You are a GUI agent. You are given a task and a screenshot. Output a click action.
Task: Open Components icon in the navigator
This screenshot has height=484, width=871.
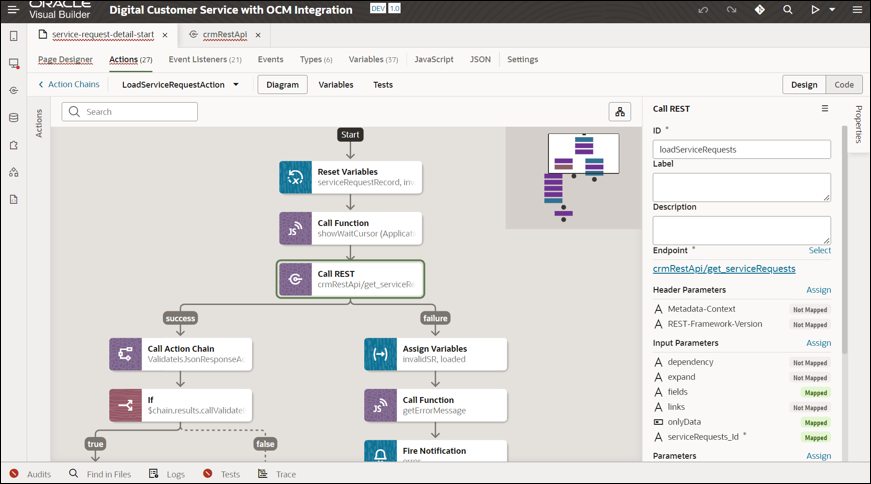14,172
